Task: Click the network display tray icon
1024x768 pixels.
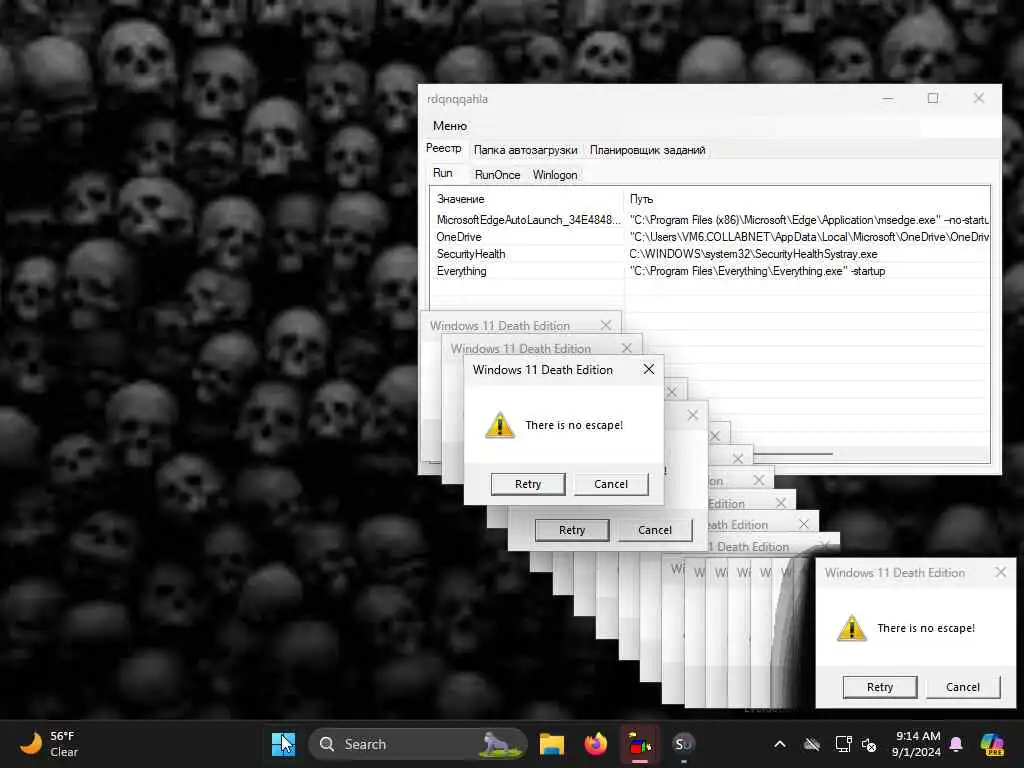Action: click(843, 744)
